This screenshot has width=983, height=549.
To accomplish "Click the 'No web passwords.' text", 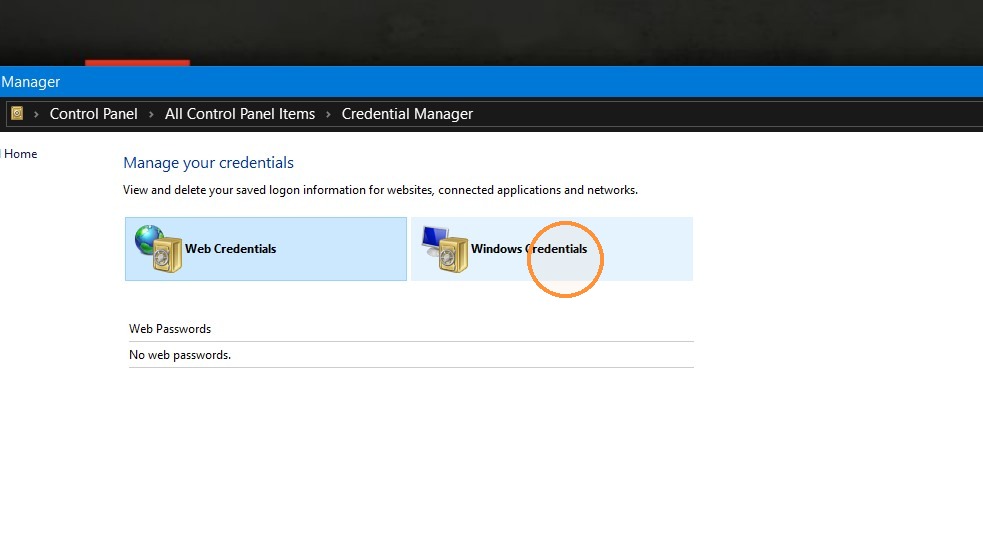I will [x=180, y=355].
